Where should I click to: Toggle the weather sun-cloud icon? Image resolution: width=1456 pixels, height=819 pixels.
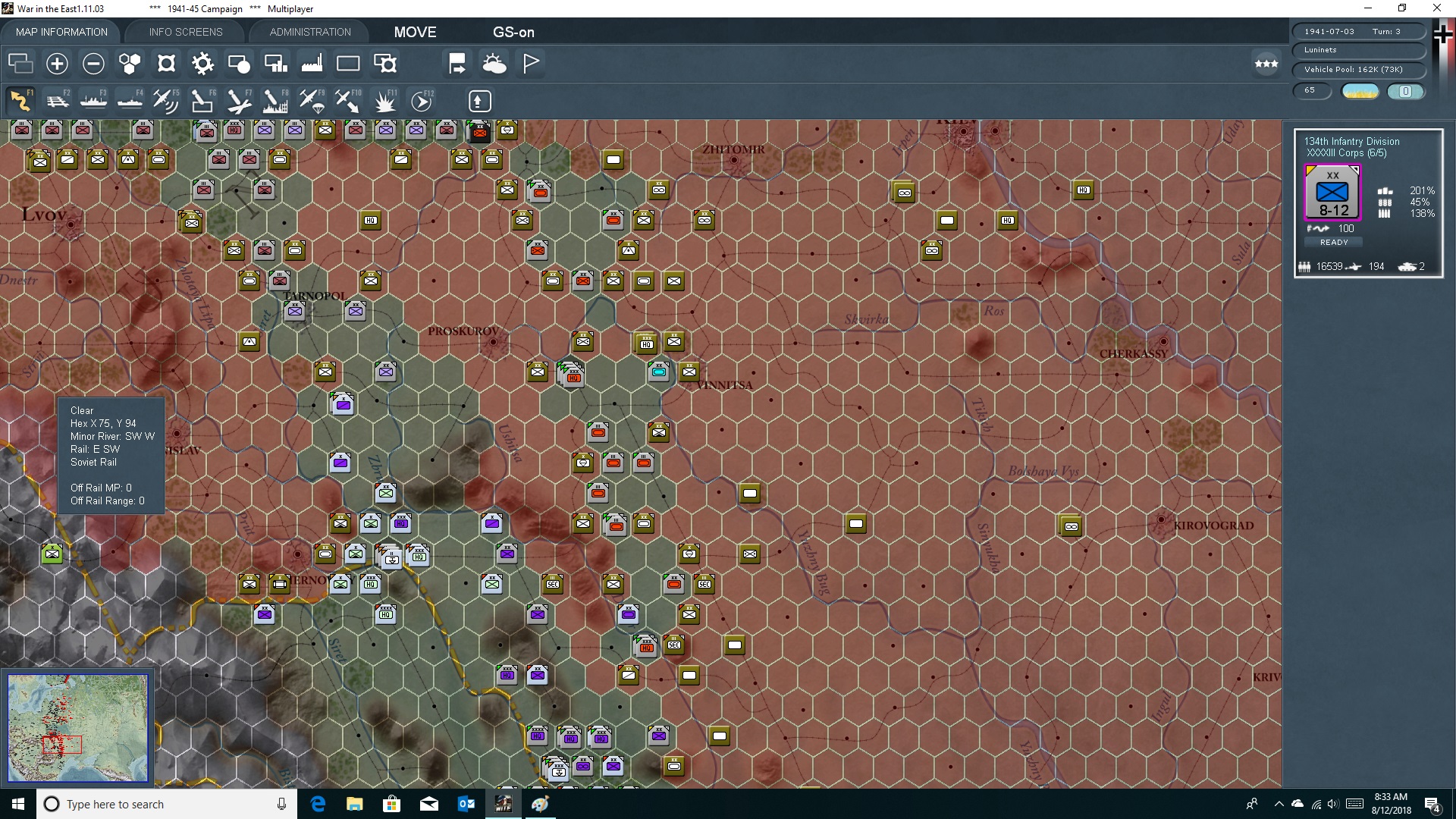494,64
